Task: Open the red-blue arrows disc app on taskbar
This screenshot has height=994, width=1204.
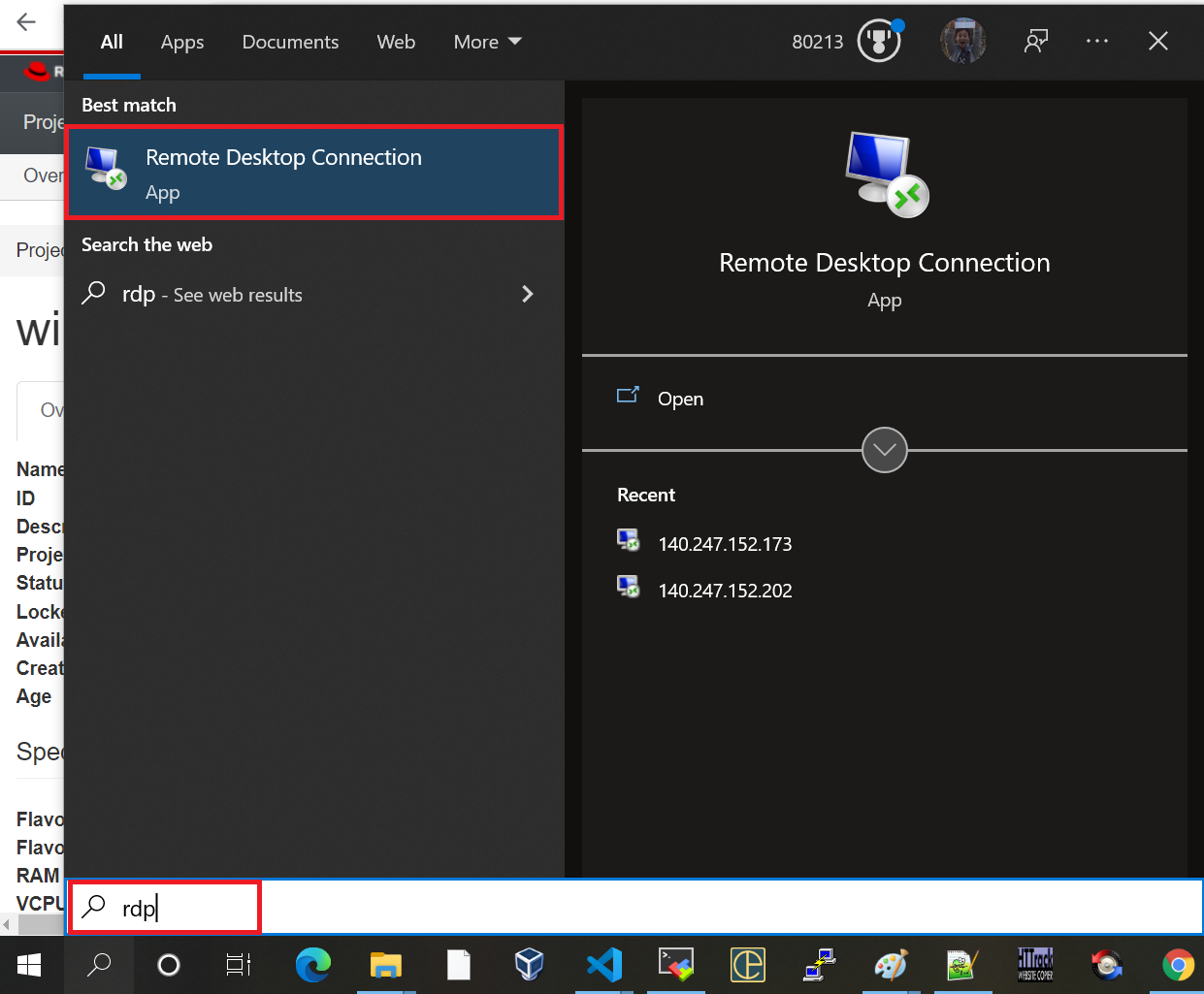Action: click(1107, 965)
